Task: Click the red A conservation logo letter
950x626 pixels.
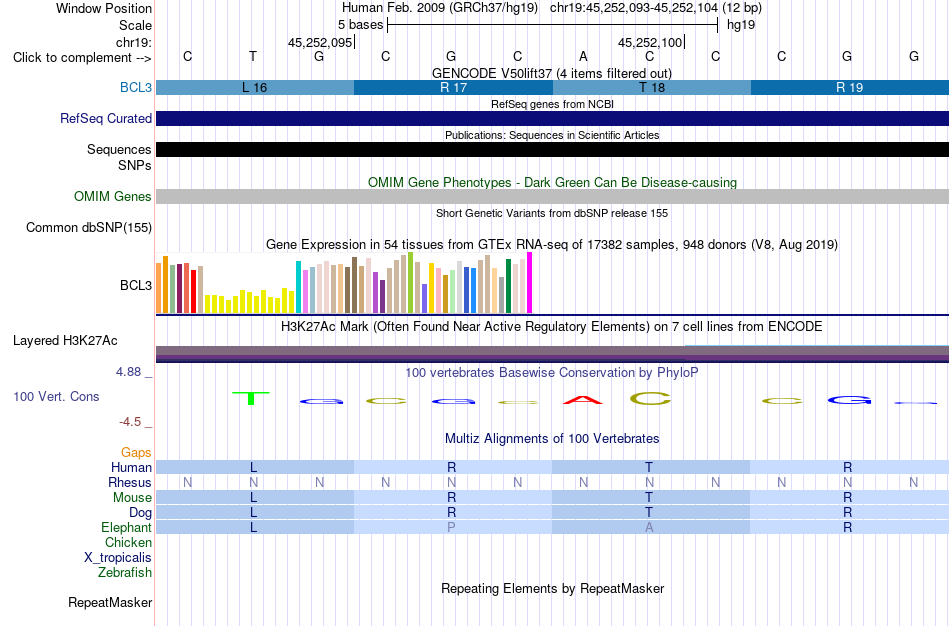Action: (583, 400)
